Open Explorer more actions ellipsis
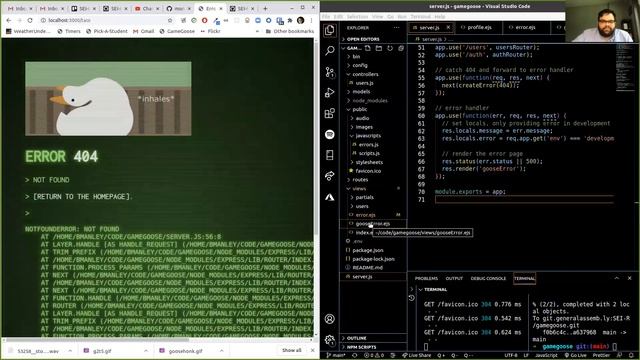Screen dimensions: 640x360 [396, 28]
